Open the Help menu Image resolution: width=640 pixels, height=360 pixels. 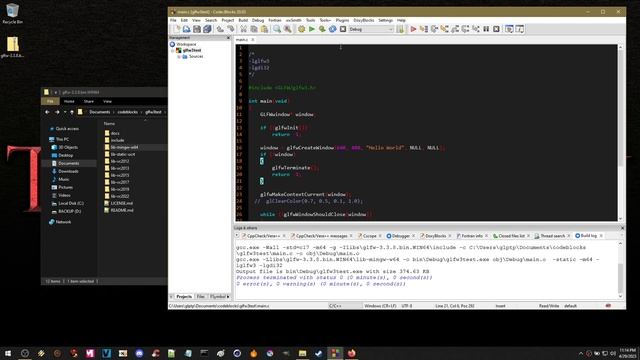pyautogui.click(x=401, y=20)
